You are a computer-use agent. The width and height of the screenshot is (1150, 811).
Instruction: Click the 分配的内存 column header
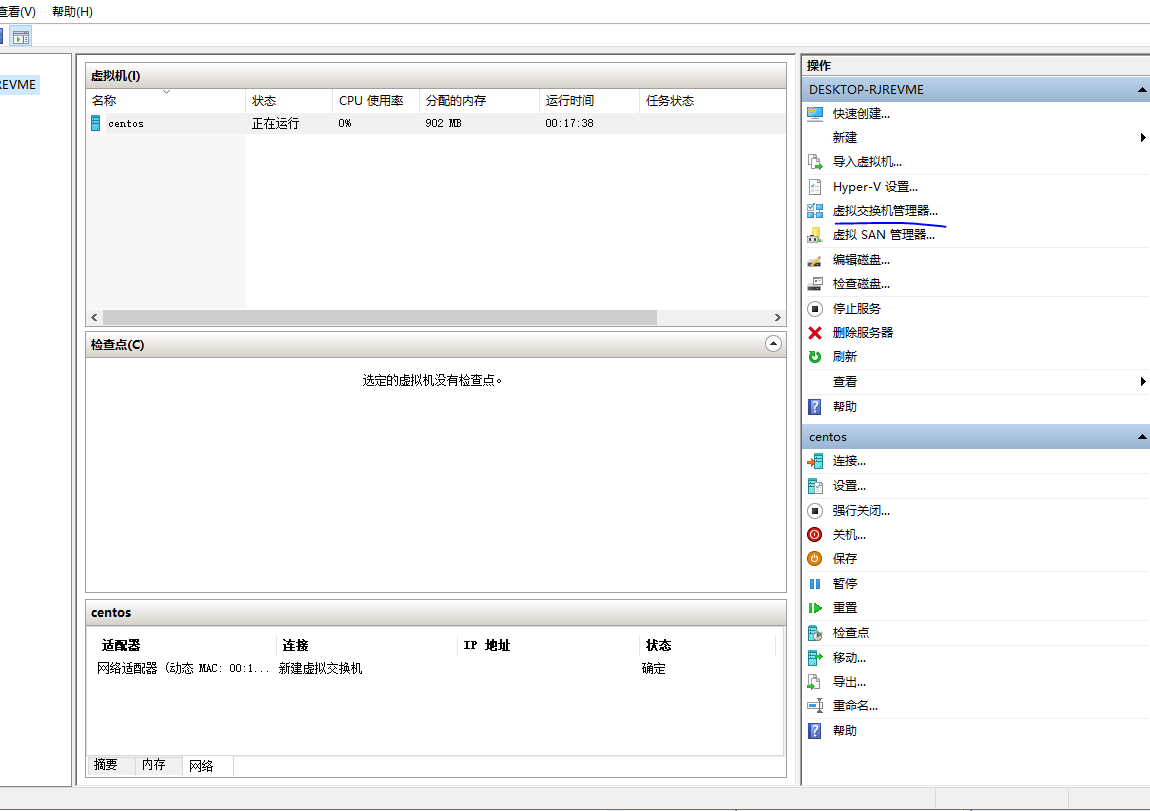(480, 100)
